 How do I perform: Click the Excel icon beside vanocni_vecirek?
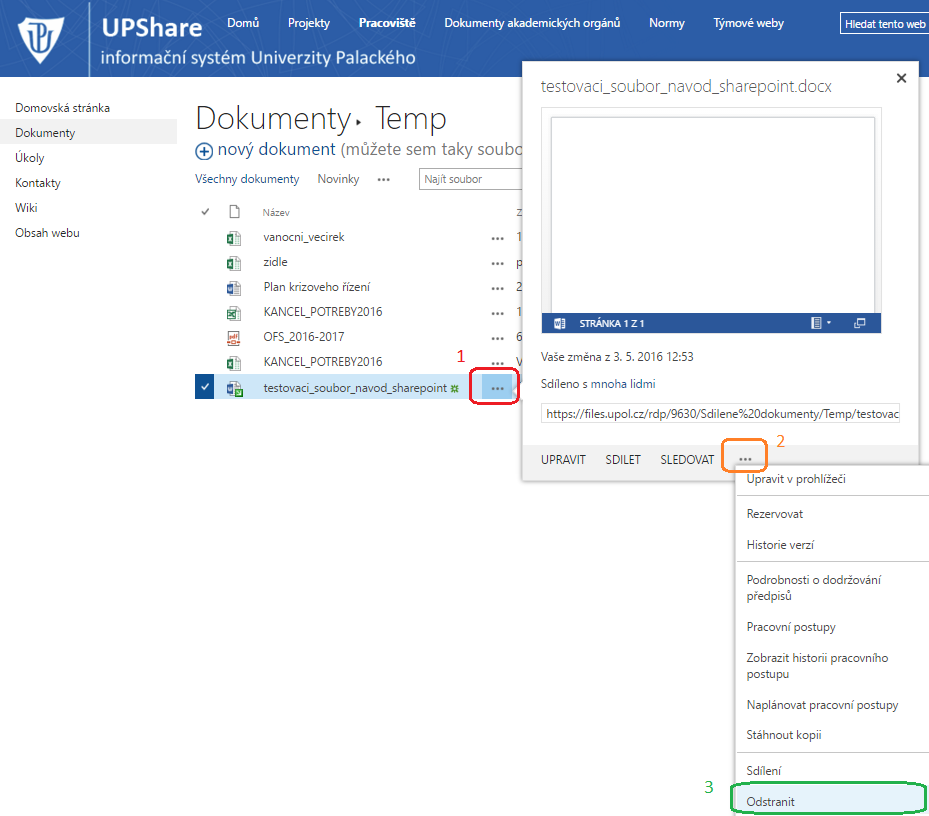click(x=234, y=238)
